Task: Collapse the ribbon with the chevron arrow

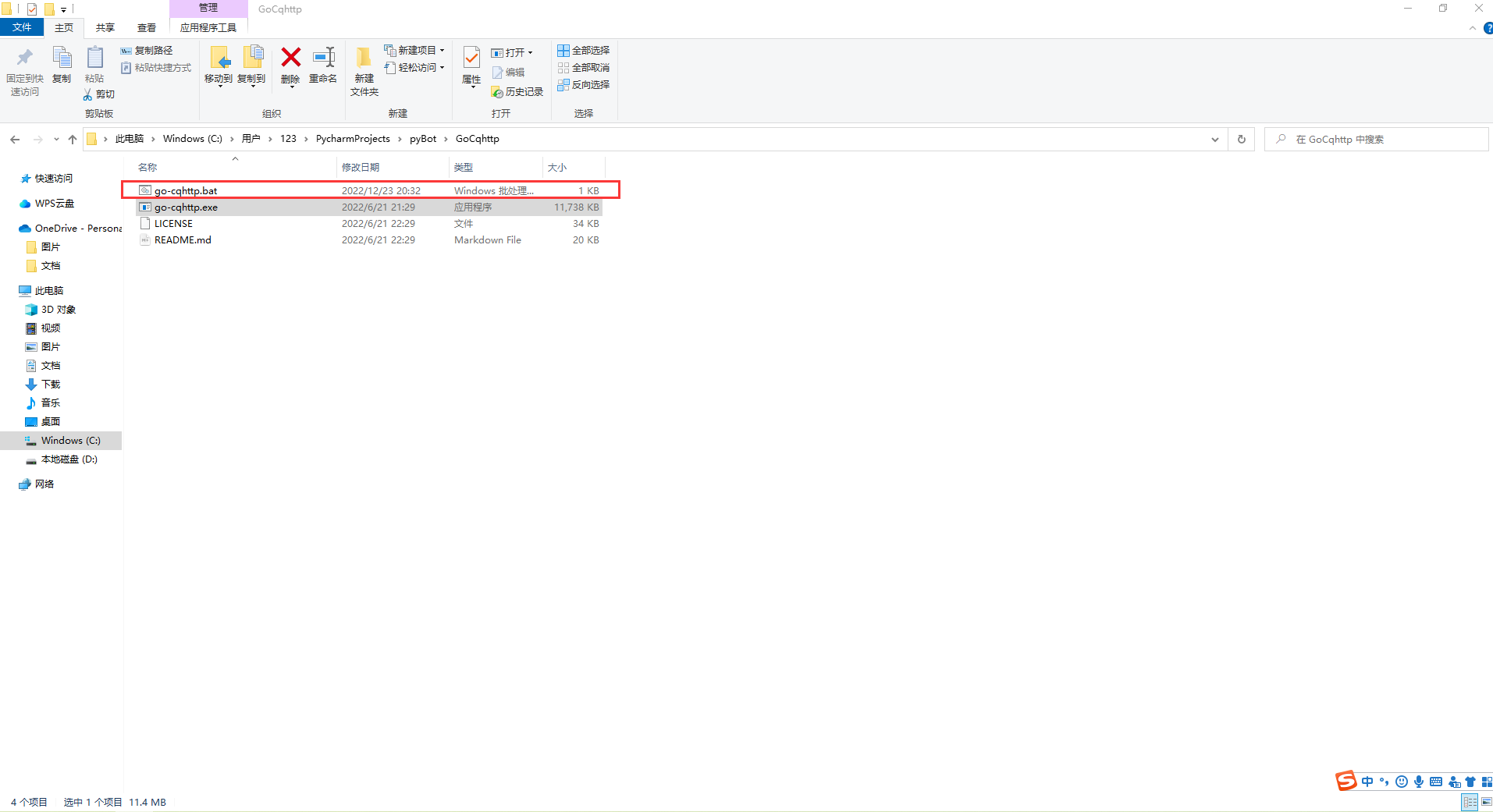Action: pos(1473,28)
